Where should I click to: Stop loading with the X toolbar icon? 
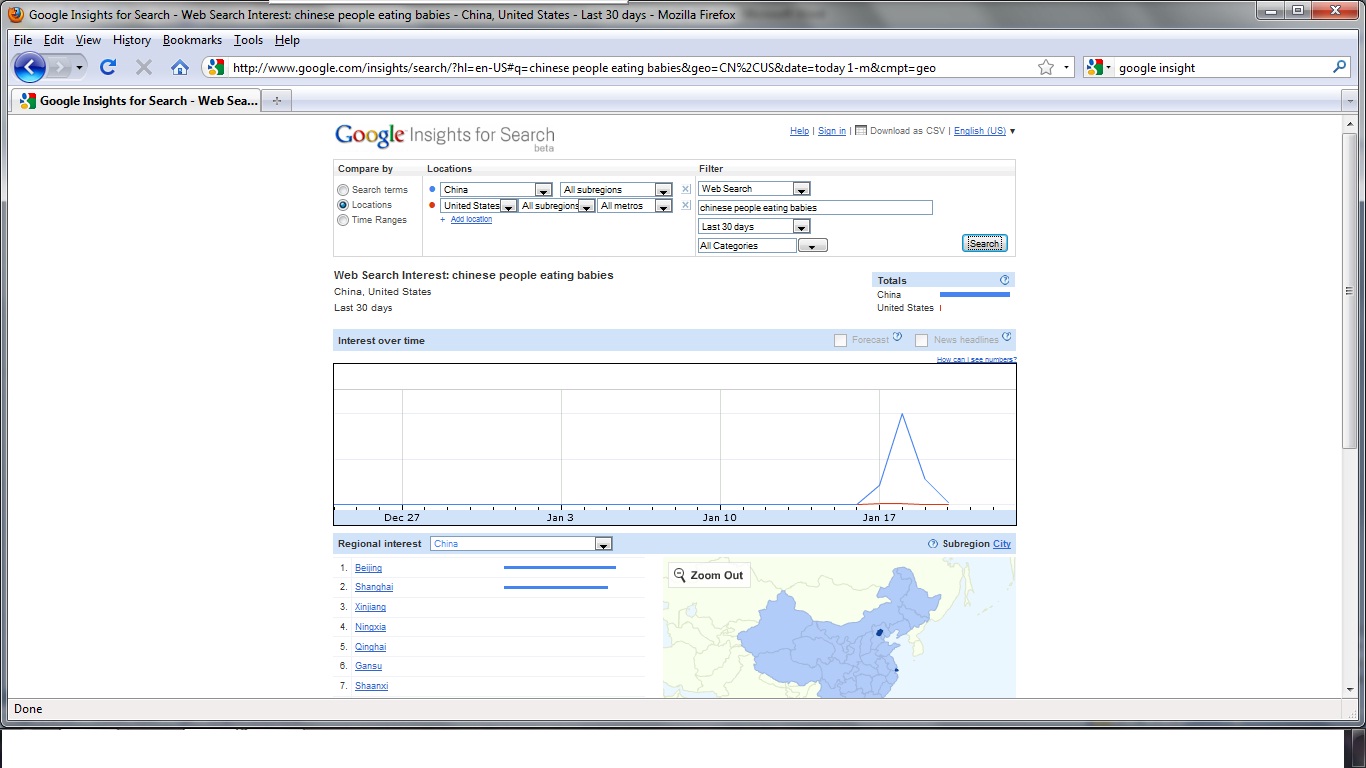pos(144,67)
